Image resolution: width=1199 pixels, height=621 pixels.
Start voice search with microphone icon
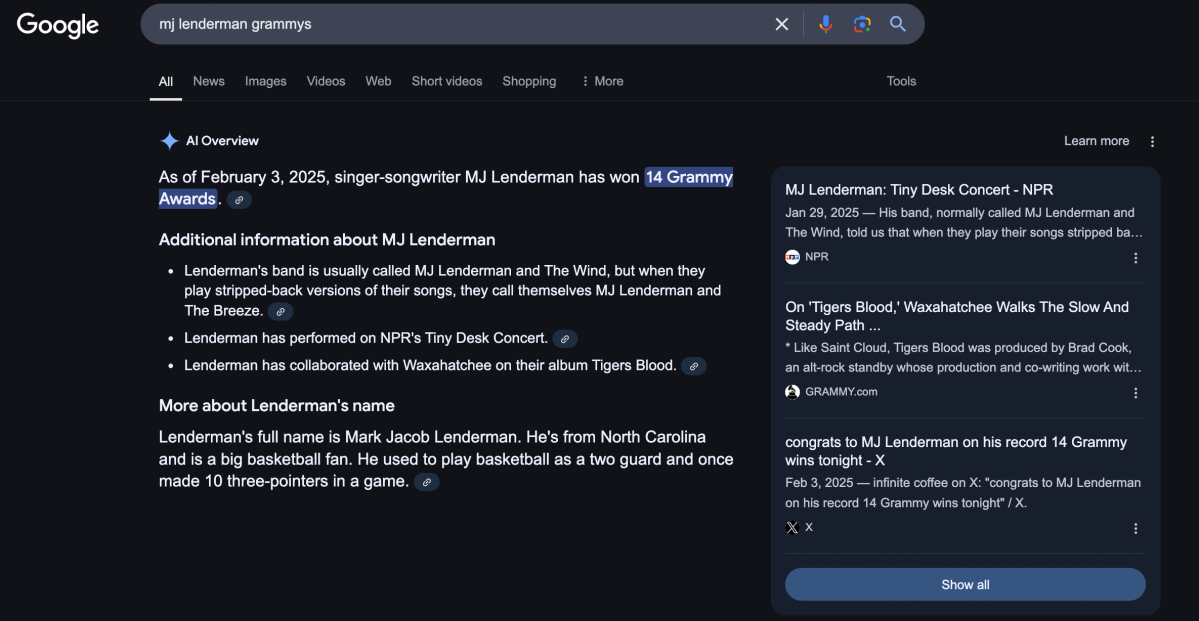tap(825, 24)
